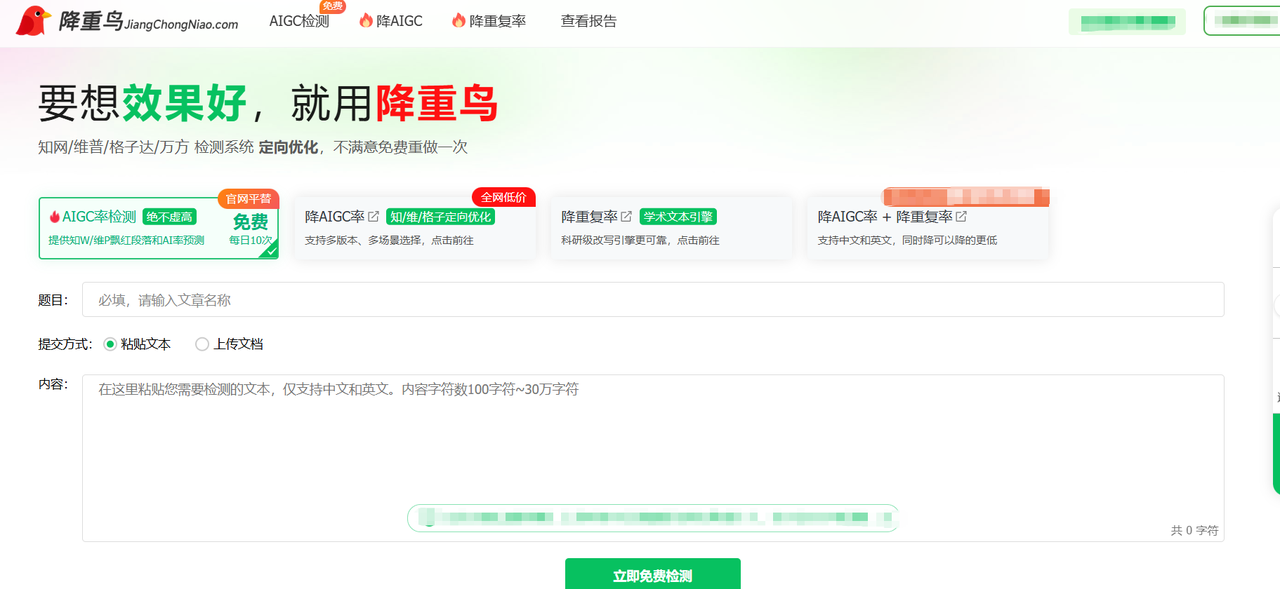Click the outlined button at the header's right edge
Image resolution: width=1280 pixels, height=589 pixels.
(1241, 21)
